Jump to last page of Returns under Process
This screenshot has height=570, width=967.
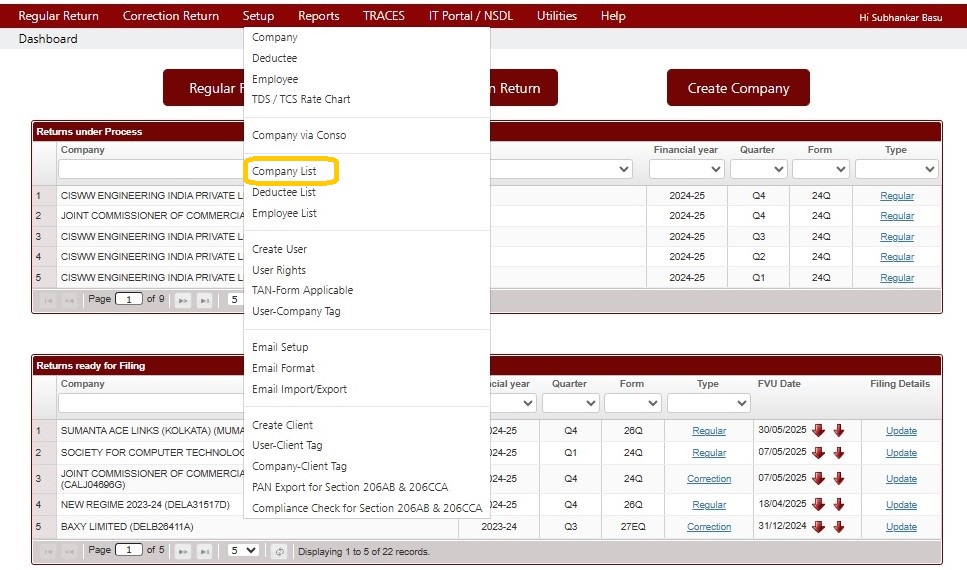point(205,300)
